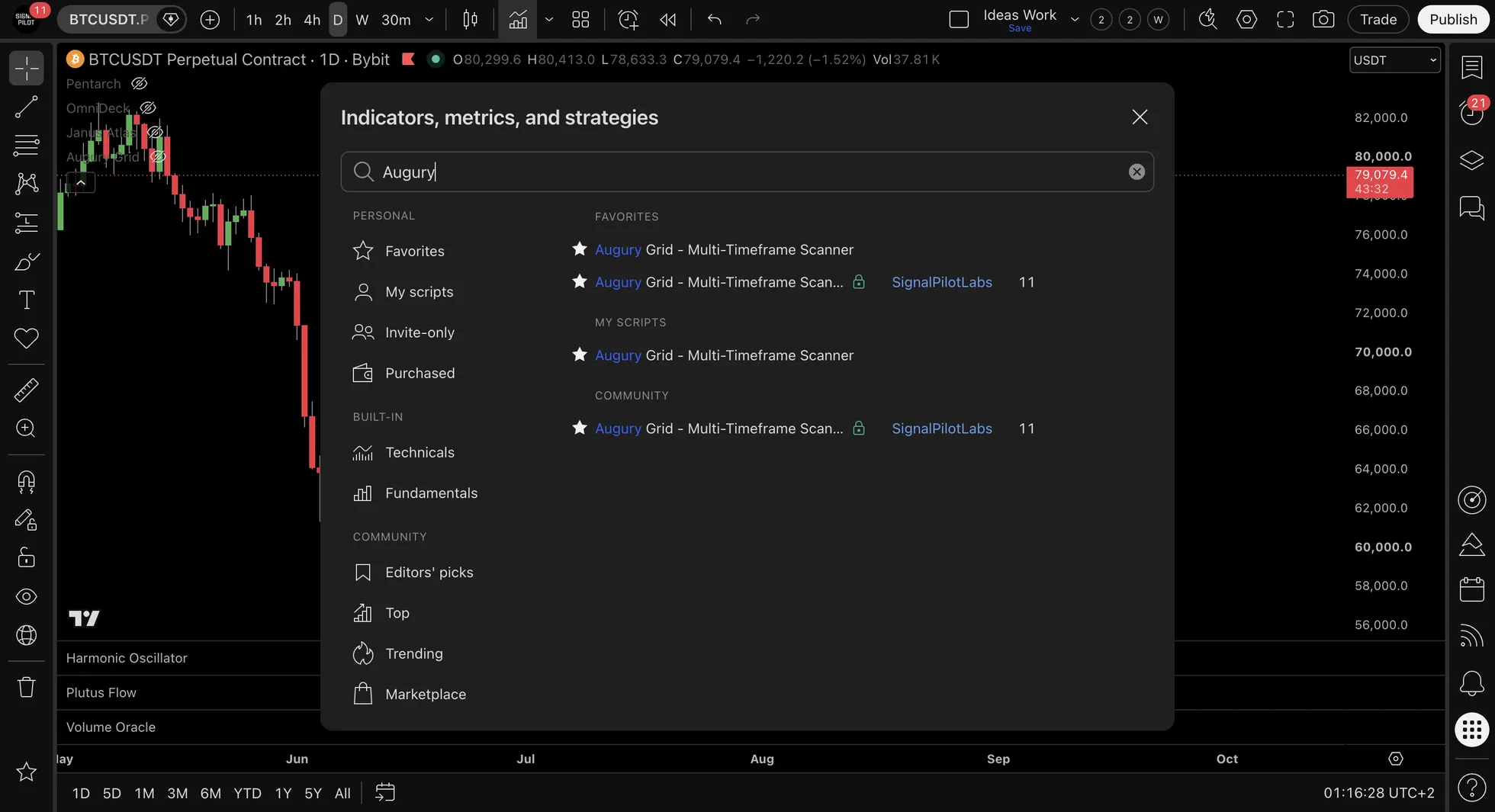Select the Text tool in left sidebar
Screen dimensions: 1495x812
[26, 300]
